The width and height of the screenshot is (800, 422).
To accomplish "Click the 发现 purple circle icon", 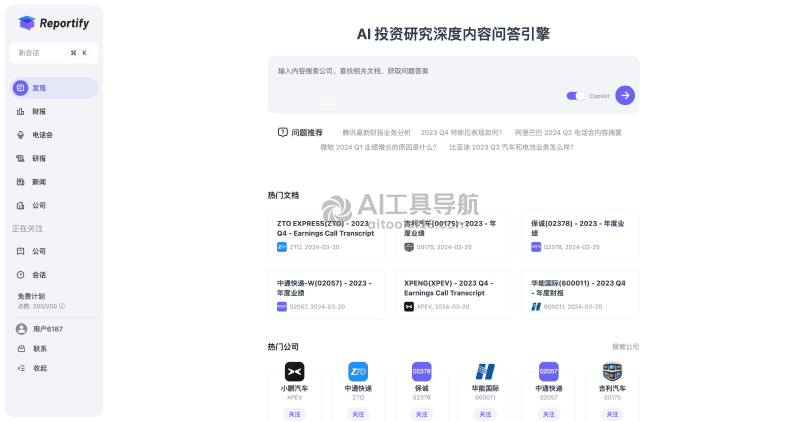I will pyautogui.click(x=20, y=88).
